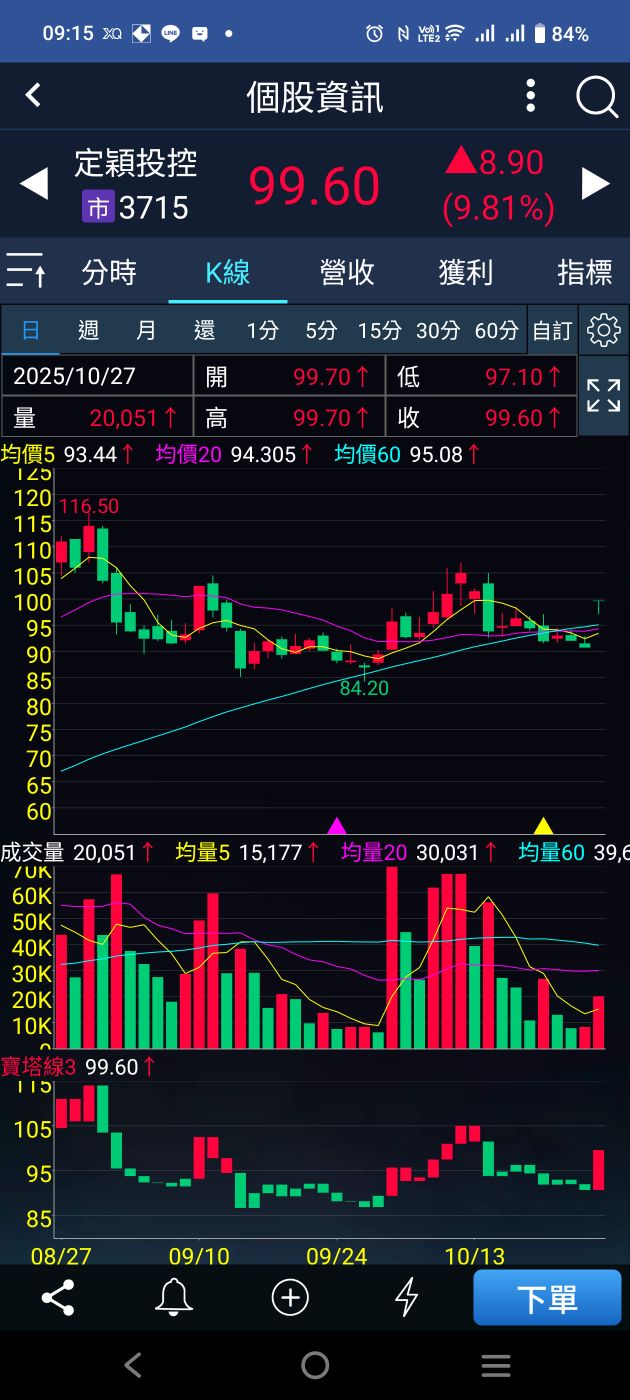Select 5分 interval
Viewport: 630px width, 1400px height.
pos(321,330)
